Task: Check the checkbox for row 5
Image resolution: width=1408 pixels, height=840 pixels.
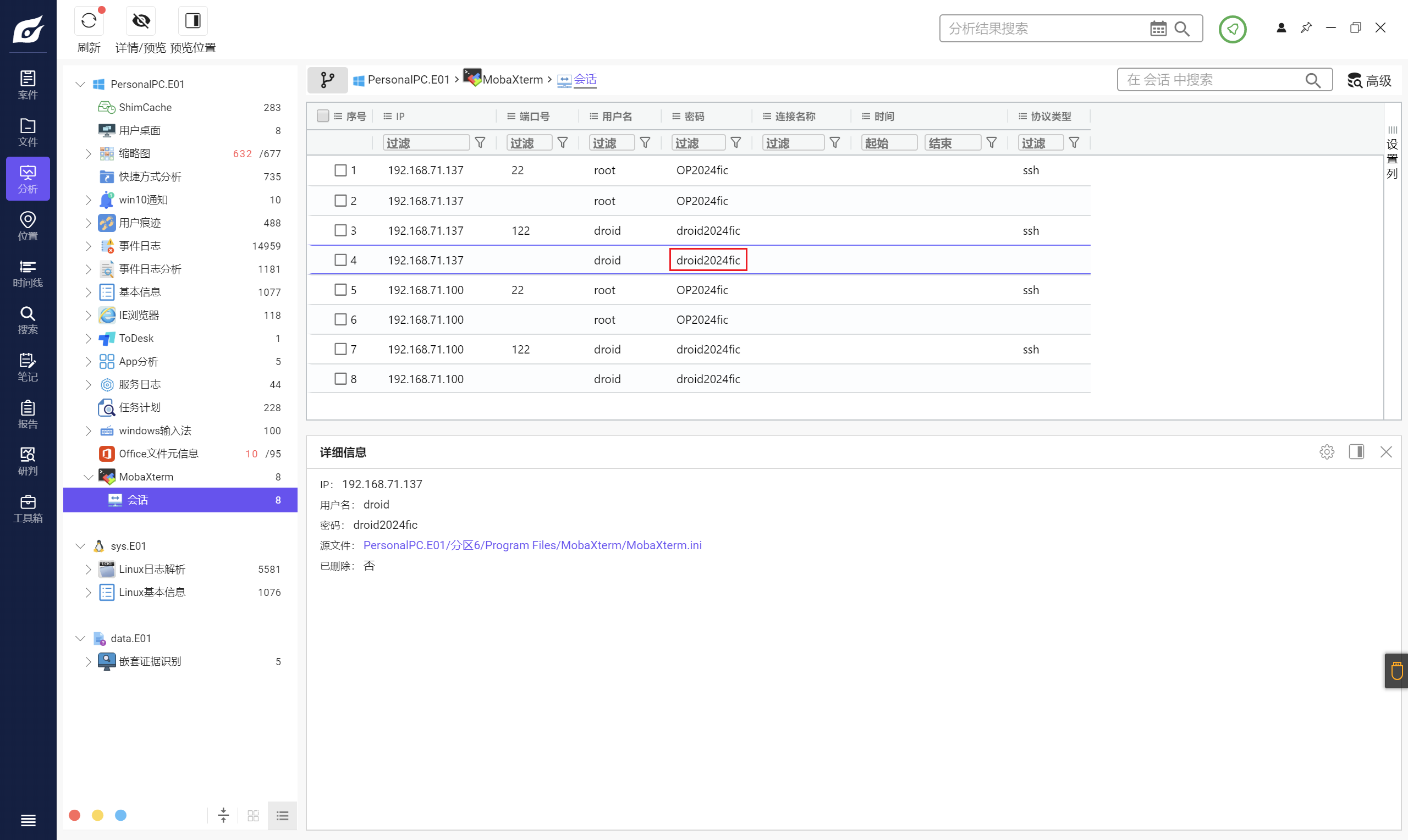Action: (x=340, y=290)
